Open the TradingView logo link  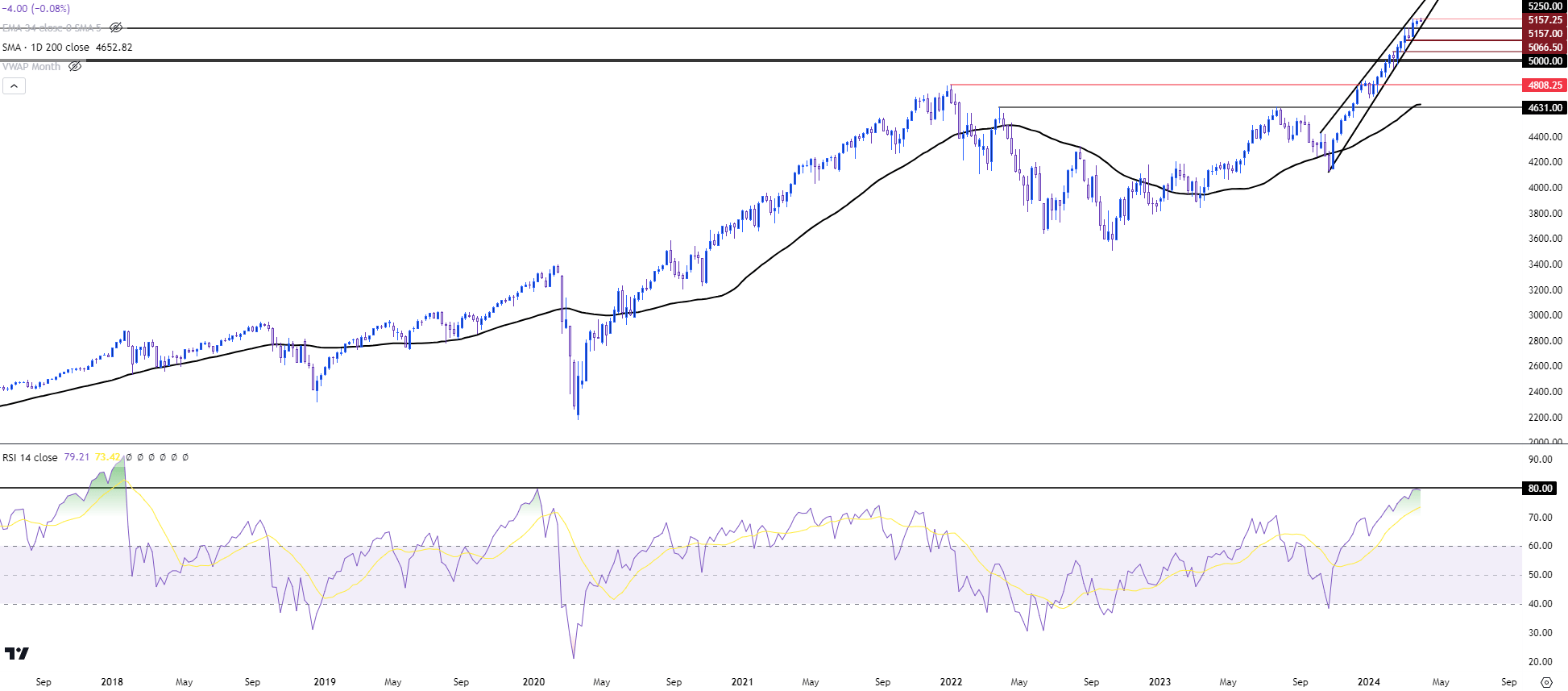(16, 653)
